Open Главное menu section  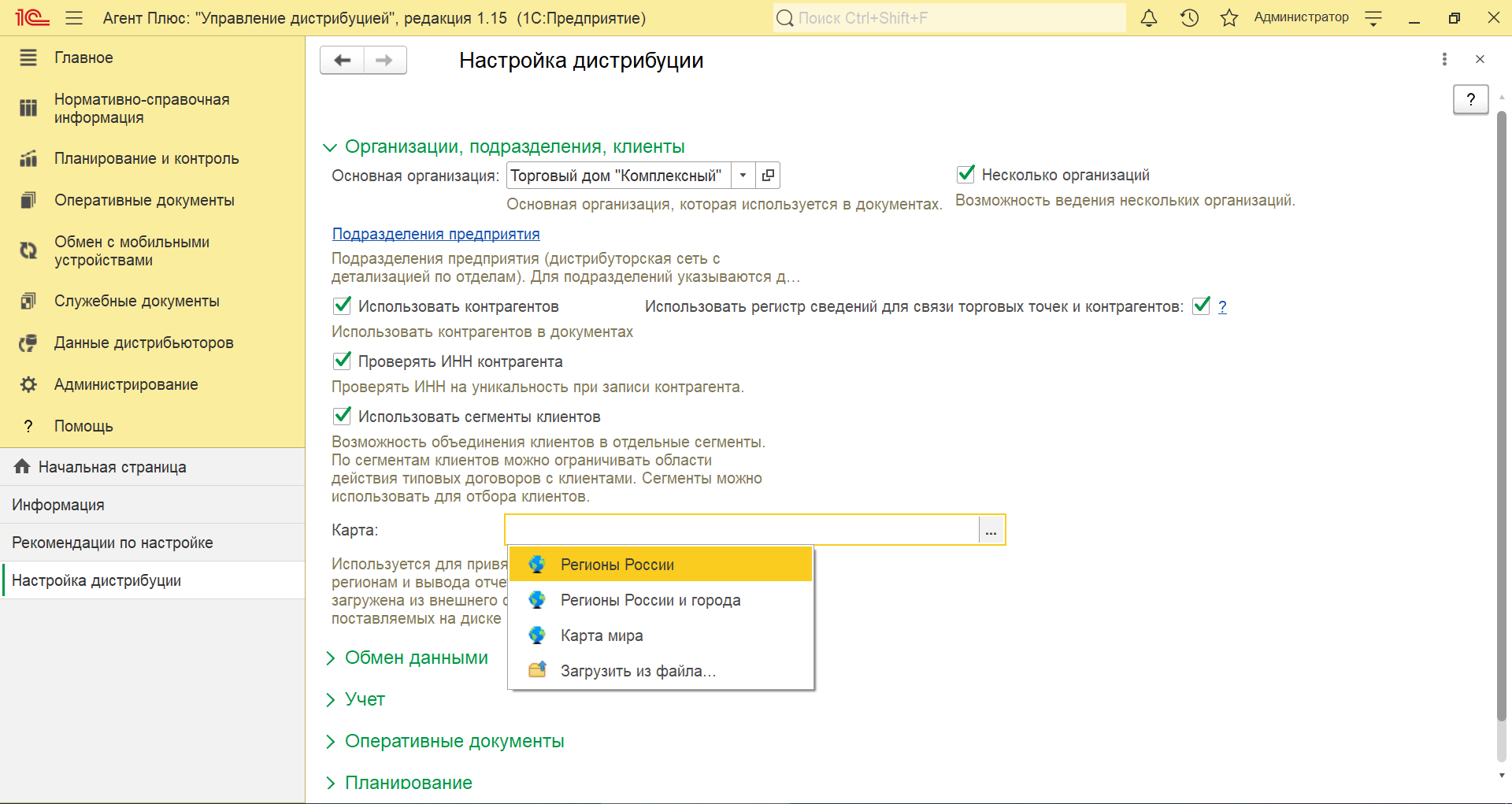[x=153, y=57]
